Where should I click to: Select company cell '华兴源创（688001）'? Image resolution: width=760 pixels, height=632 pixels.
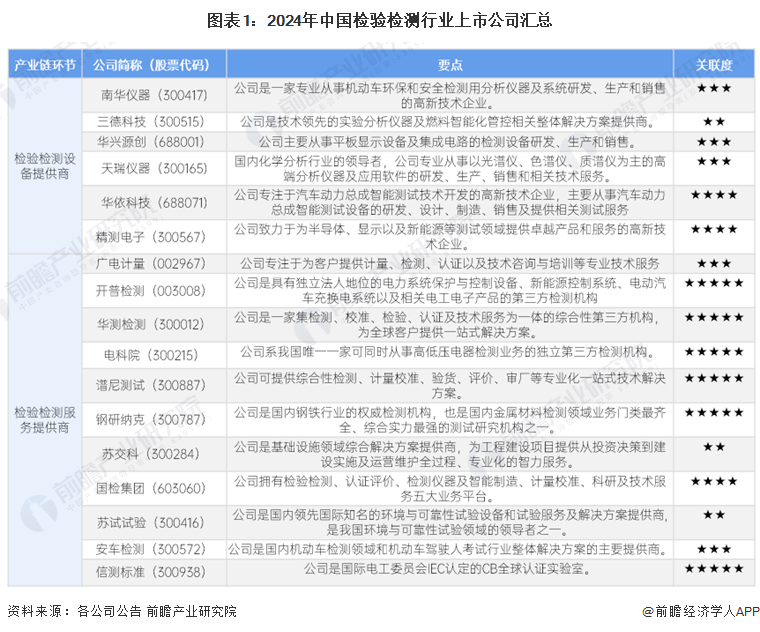pyautogui.click(x=154, y=142)
